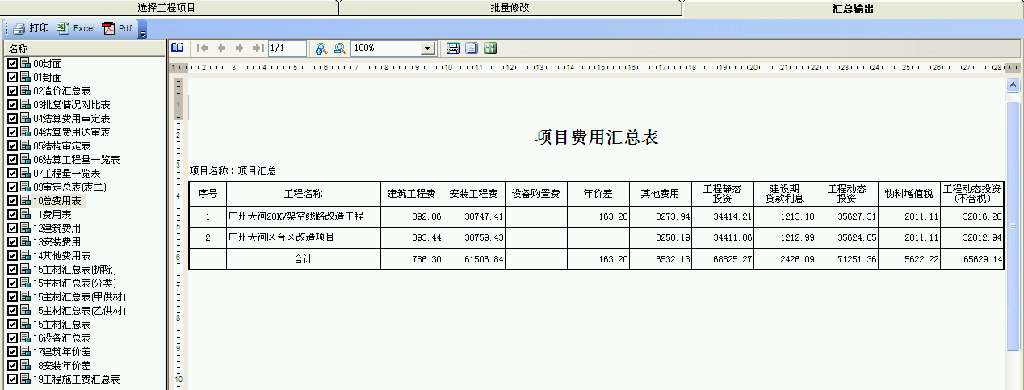Uncheck the 00封面 report checkbox

tap(12, 63)
